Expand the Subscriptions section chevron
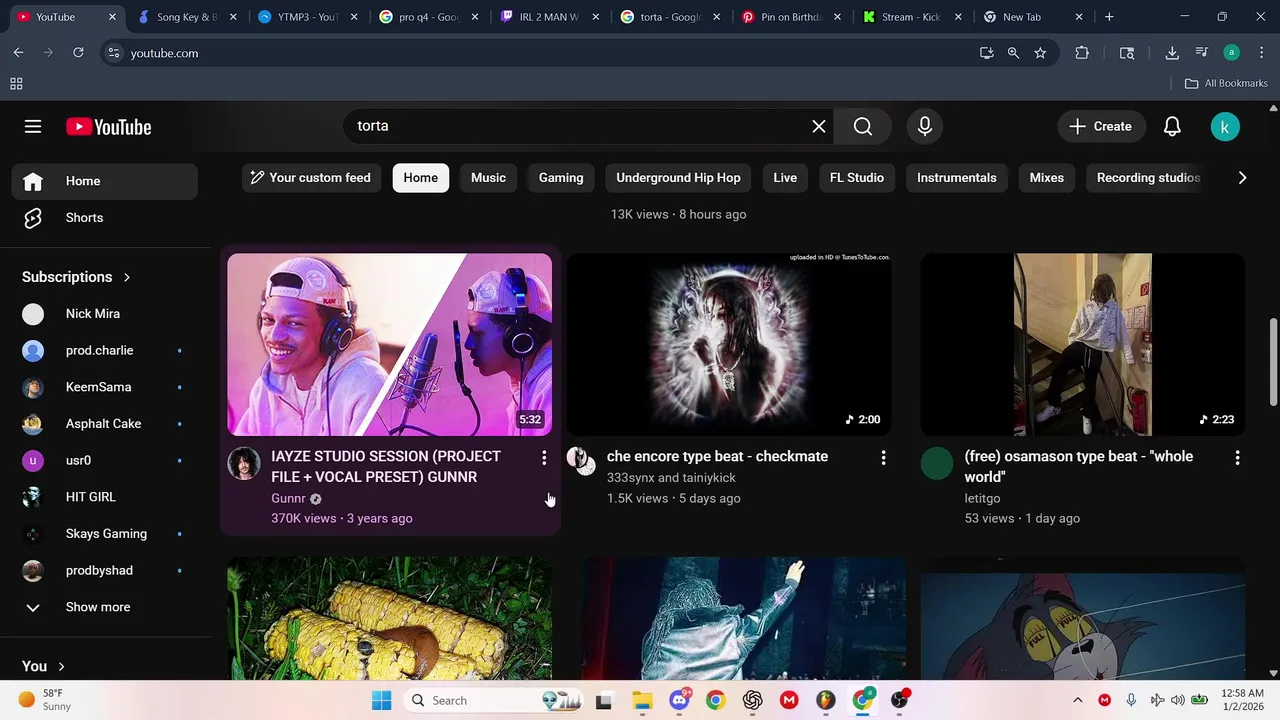 (127, 277)
